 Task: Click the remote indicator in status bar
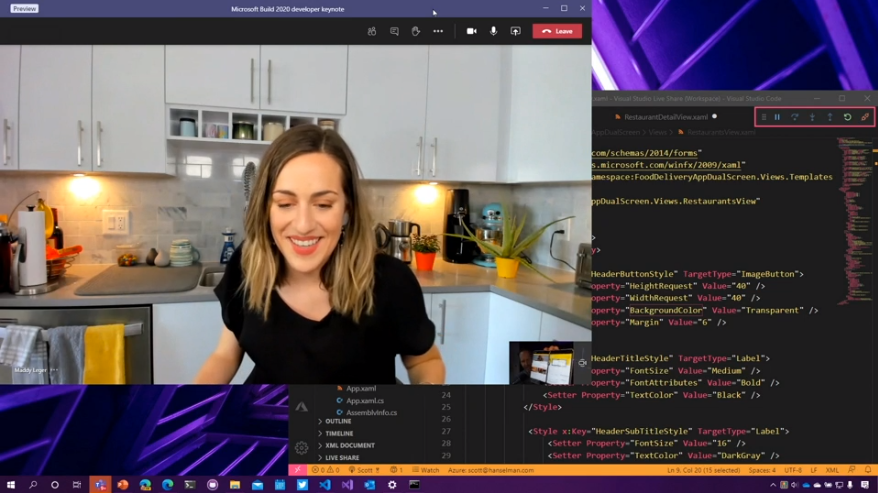[x=297, y=470]
